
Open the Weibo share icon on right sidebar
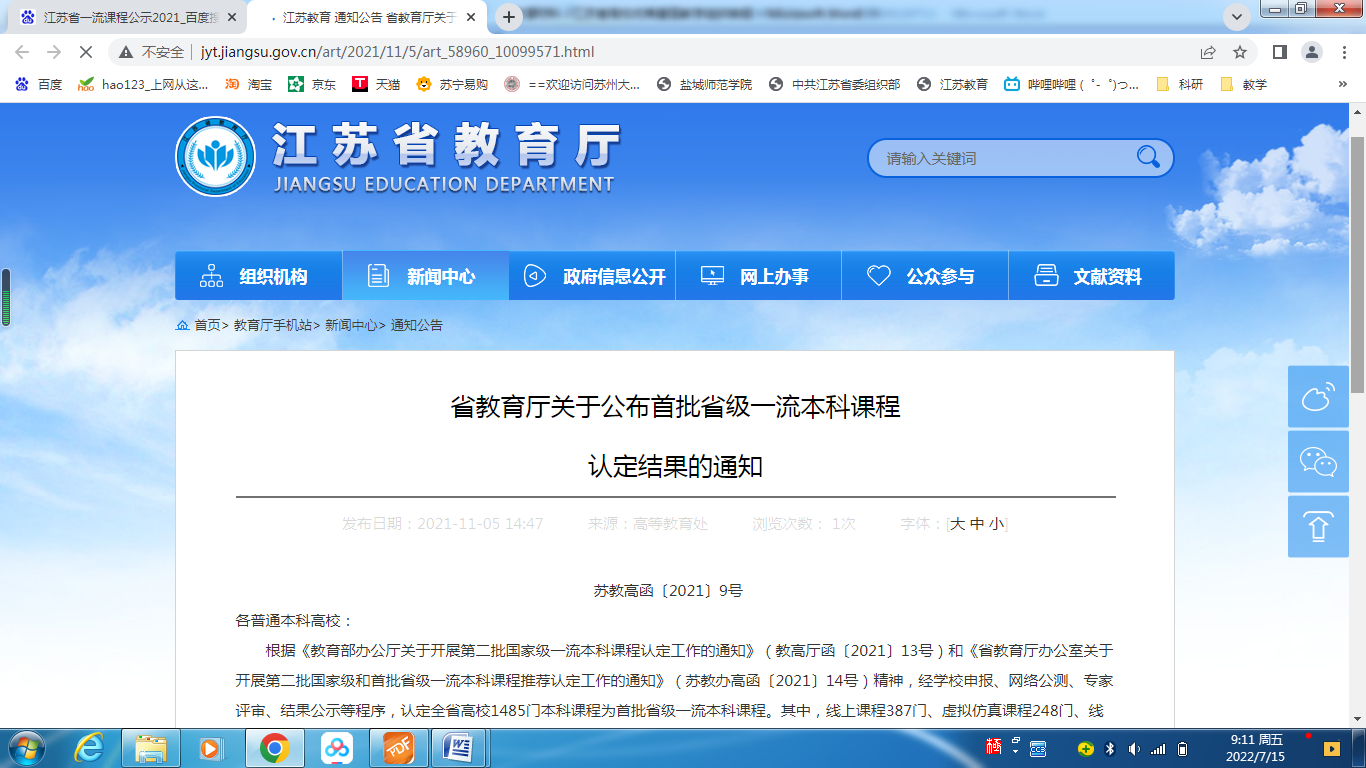(1318, 397)
